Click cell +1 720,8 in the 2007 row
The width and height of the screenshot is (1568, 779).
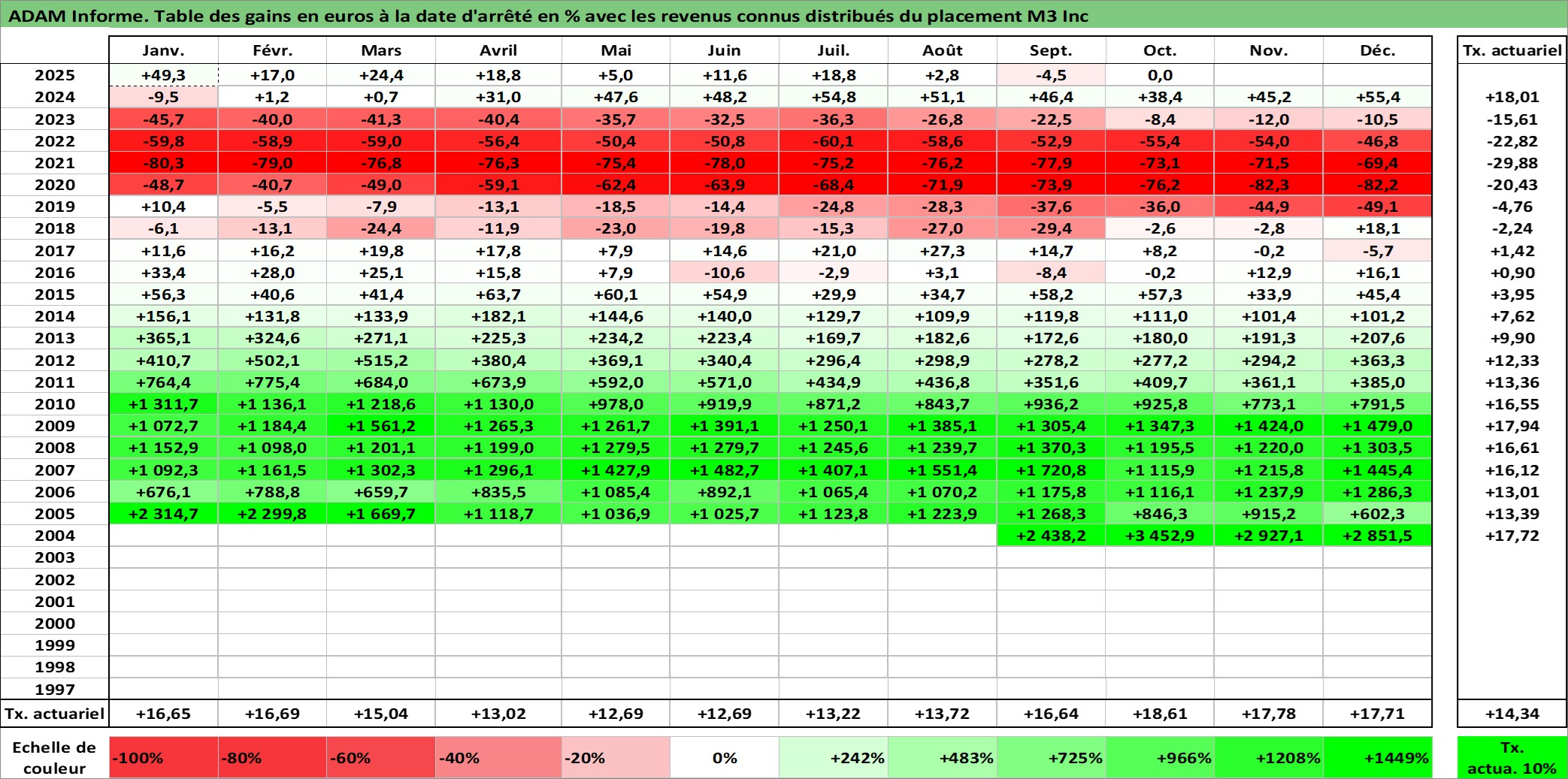(1051, 470)
